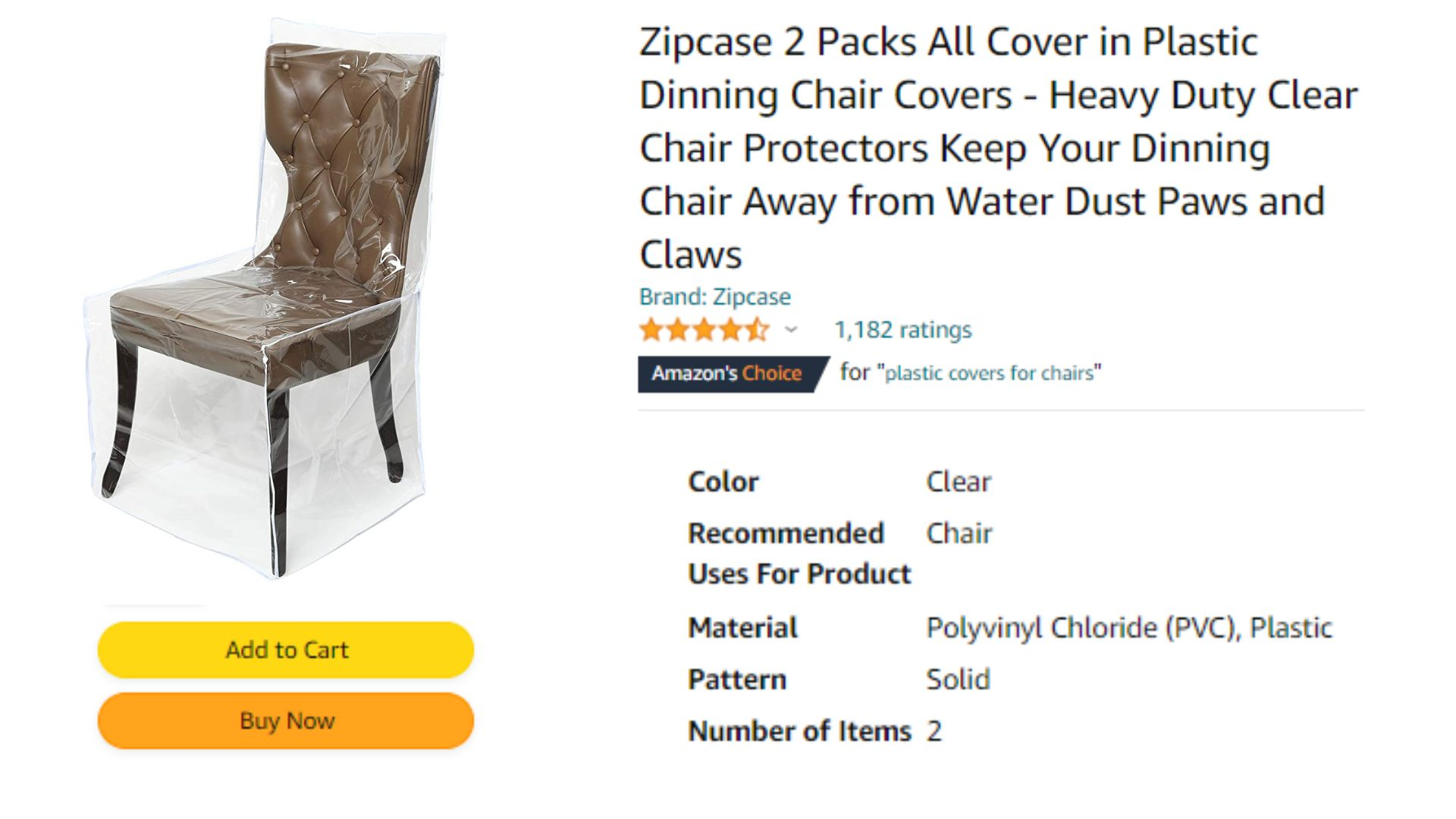Image resolution: width=1456 pixels, height=819 pixels.
Task: Click the Add to Cart button
Action: click(286, 650)
